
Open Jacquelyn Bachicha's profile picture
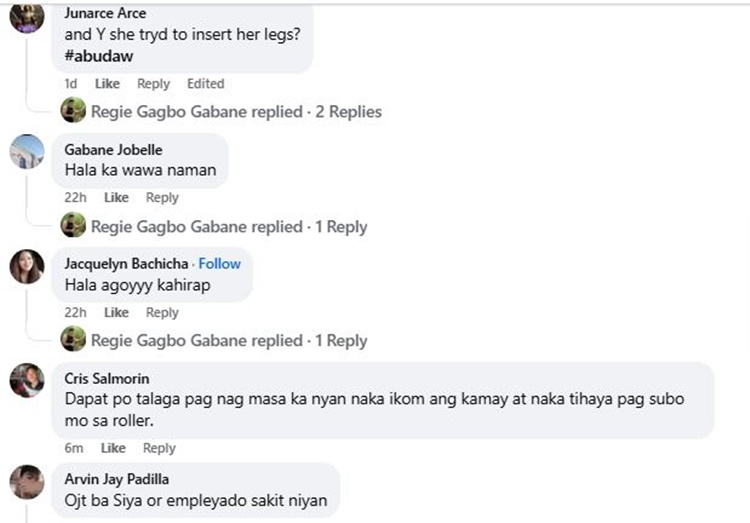coord(27,266)
